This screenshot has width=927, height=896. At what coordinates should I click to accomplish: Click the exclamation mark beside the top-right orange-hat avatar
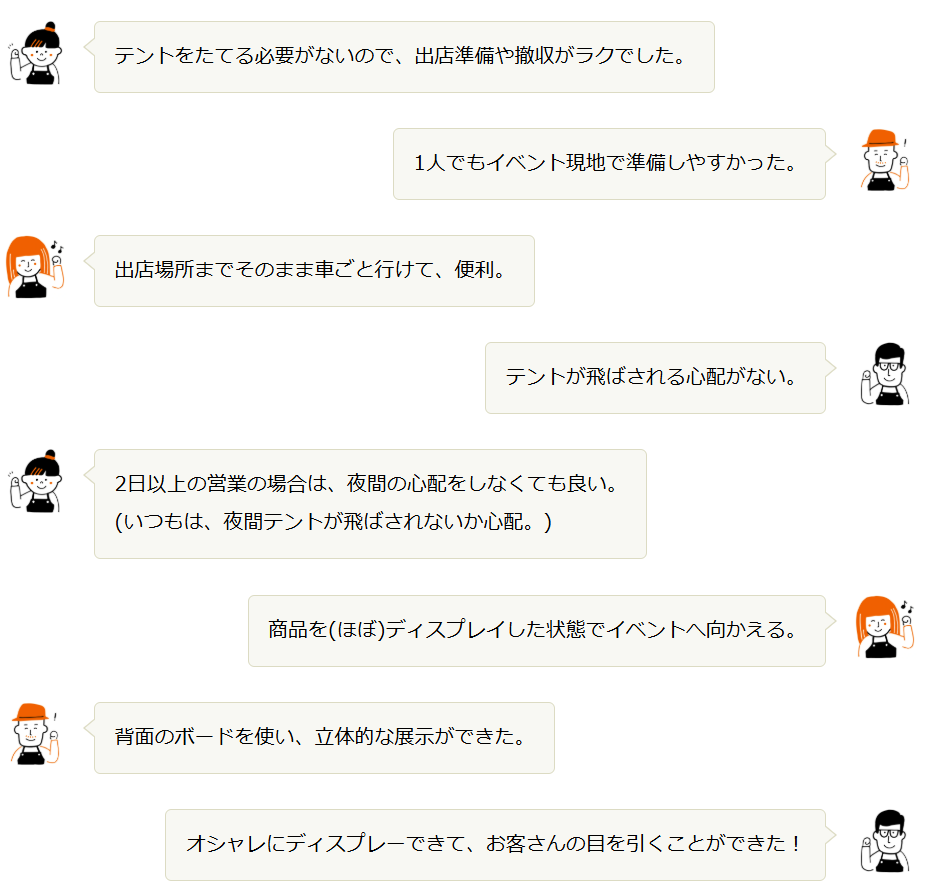(x=905, y=143)
